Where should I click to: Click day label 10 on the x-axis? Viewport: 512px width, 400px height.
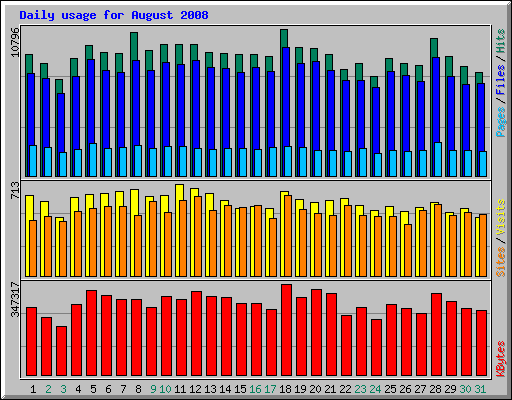(x=165, y=389)
